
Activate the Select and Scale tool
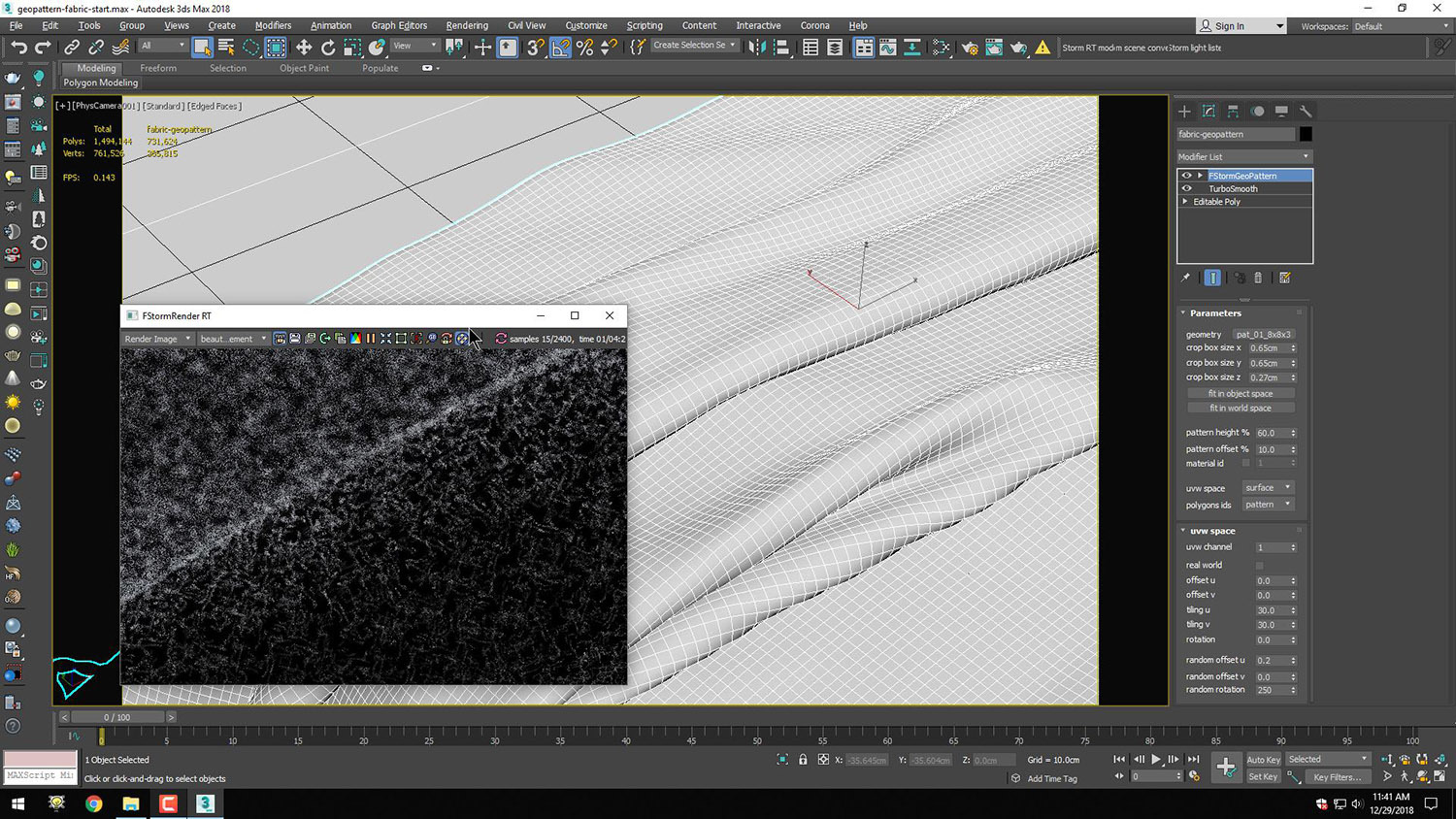click(352, 47)
